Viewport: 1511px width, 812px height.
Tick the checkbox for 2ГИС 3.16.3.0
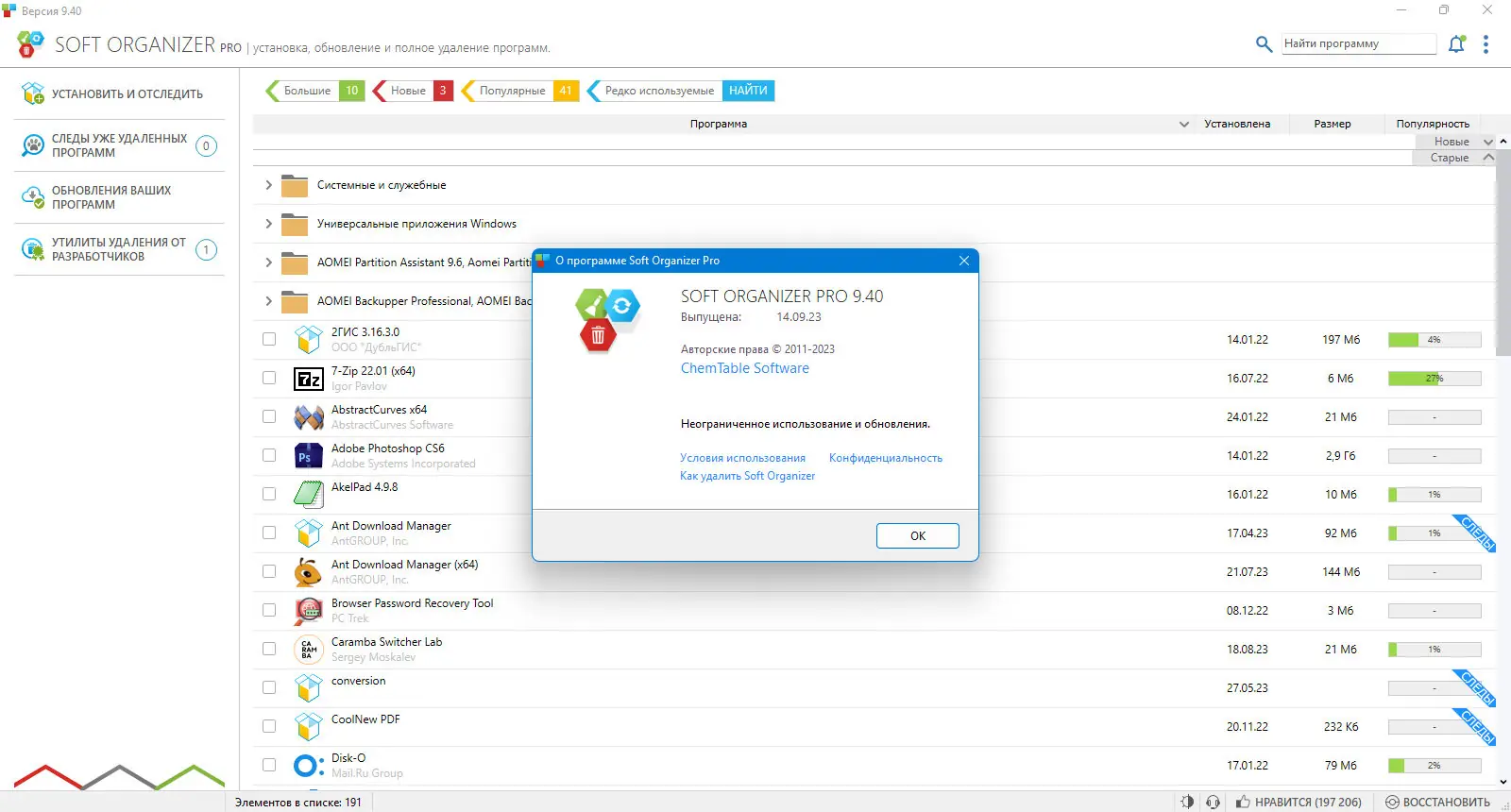point(269,339)
